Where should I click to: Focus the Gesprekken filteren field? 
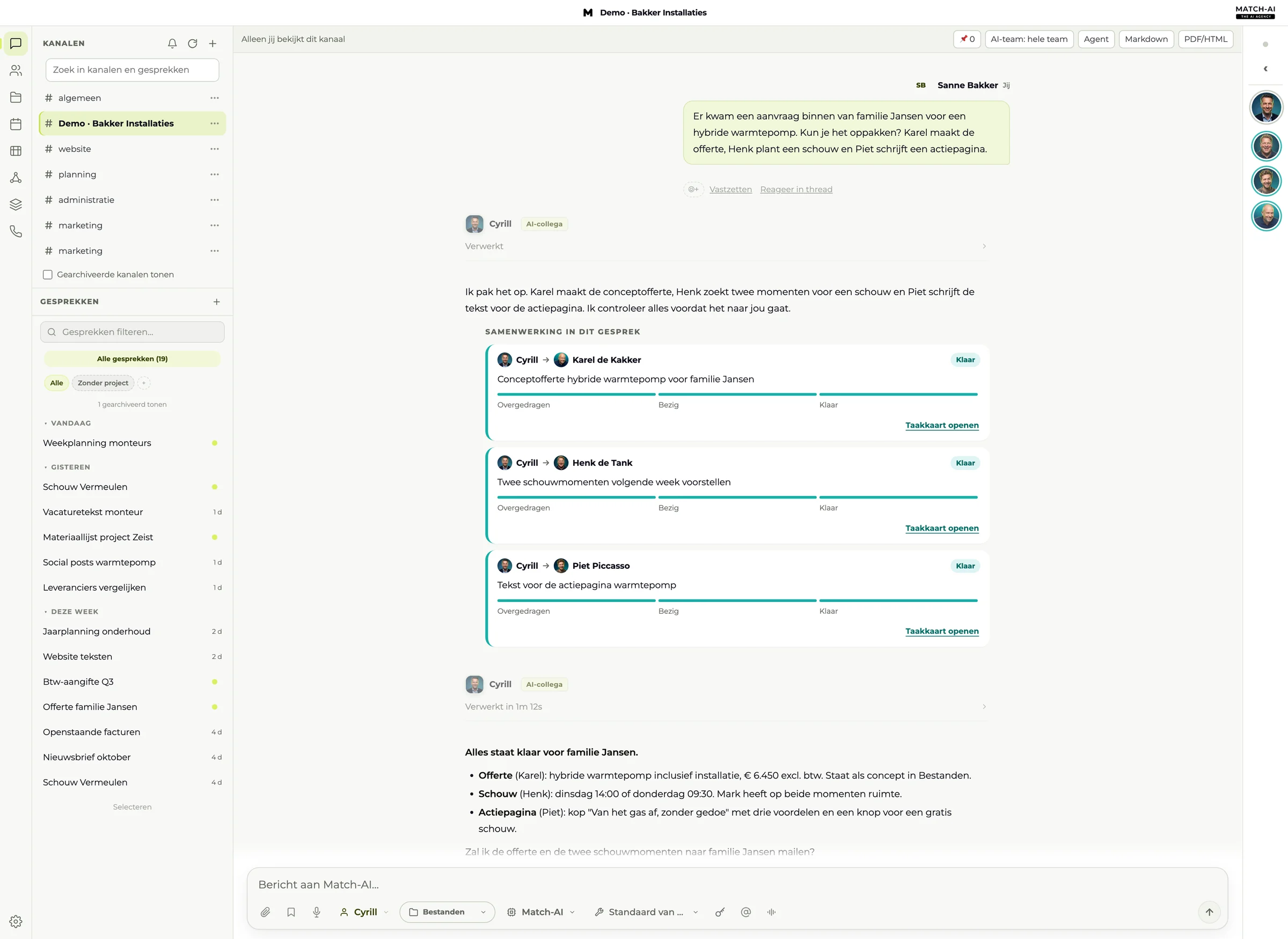point(132,332)
